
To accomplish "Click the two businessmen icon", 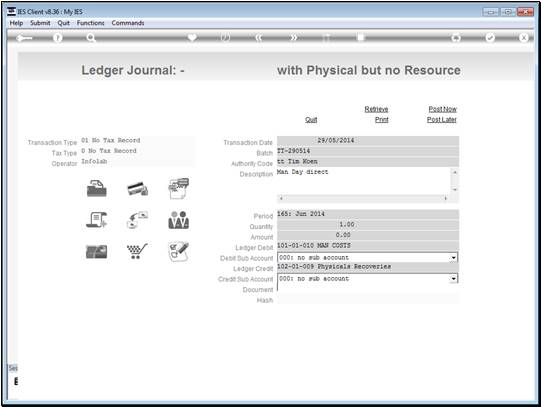I will point(178,220).
